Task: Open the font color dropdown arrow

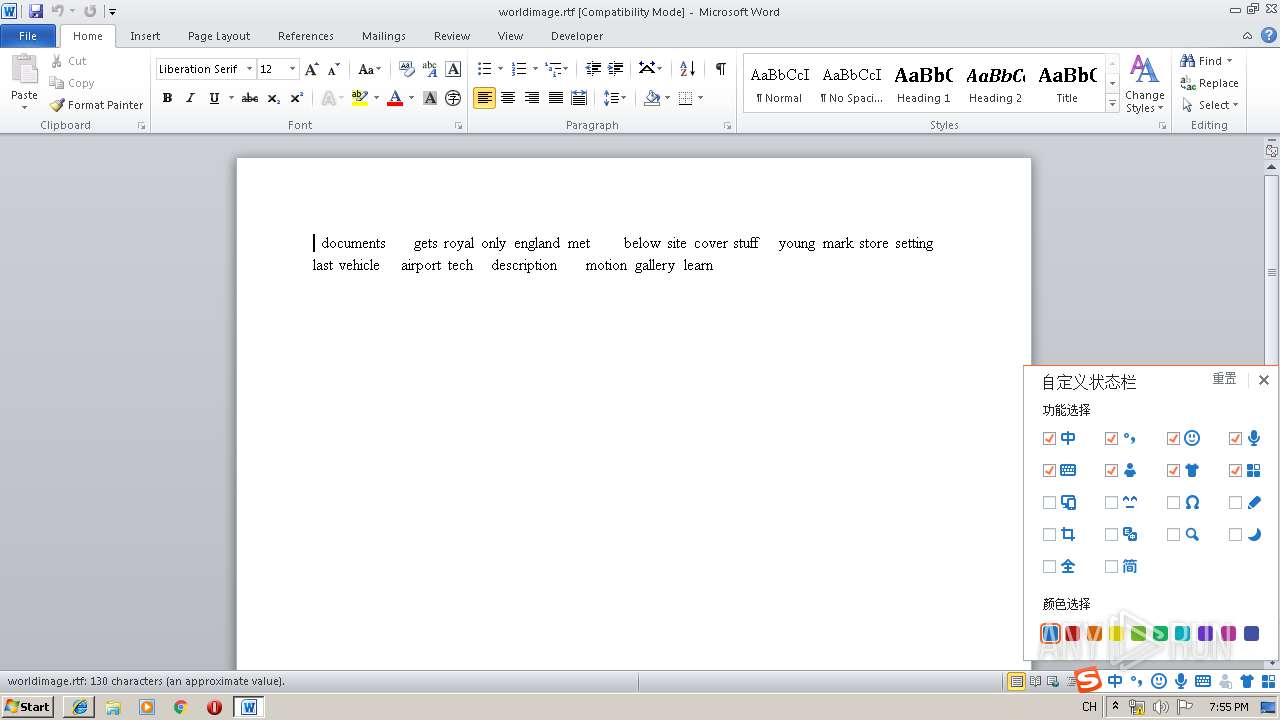Action: point(411,98)
